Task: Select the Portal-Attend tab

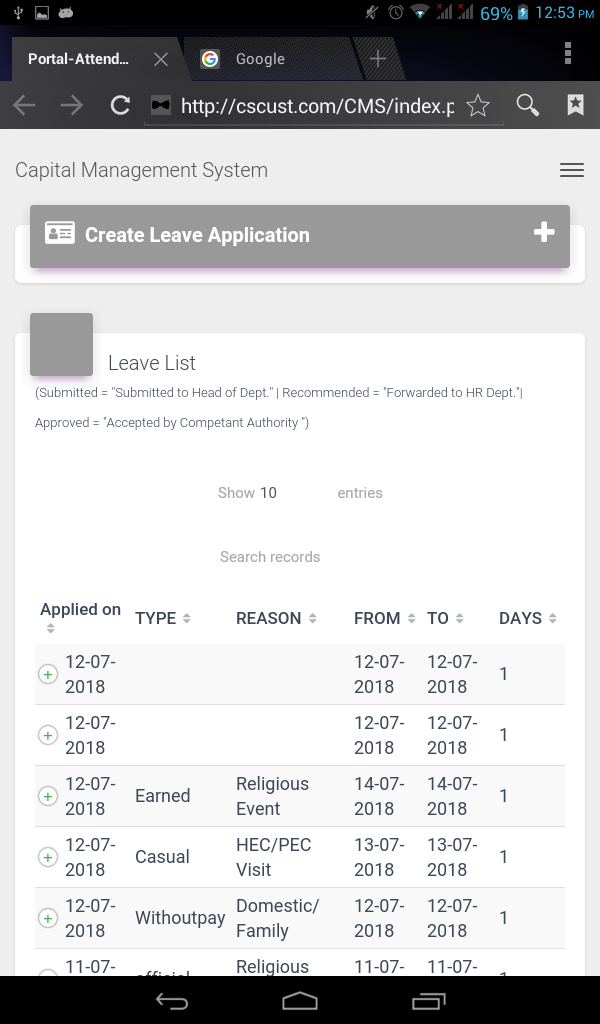Action: coord(78,59)
